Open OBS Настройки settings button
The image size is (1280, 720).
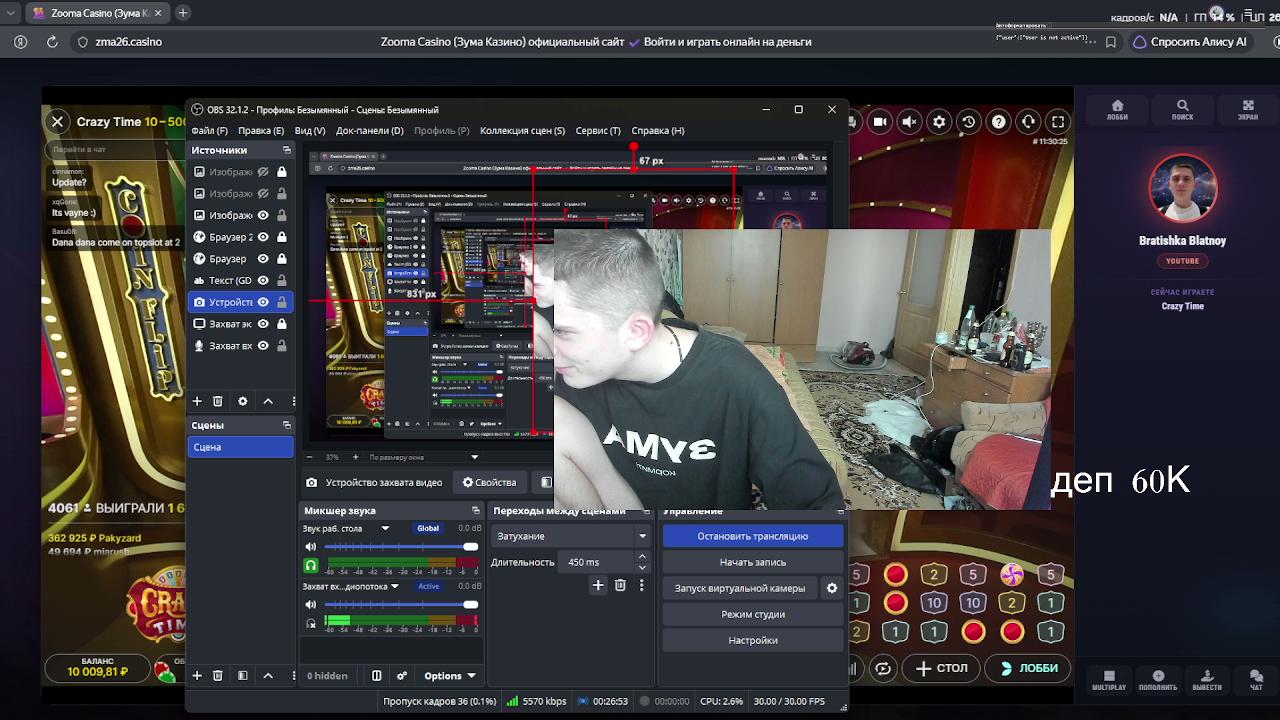click(x=753, y=640)
